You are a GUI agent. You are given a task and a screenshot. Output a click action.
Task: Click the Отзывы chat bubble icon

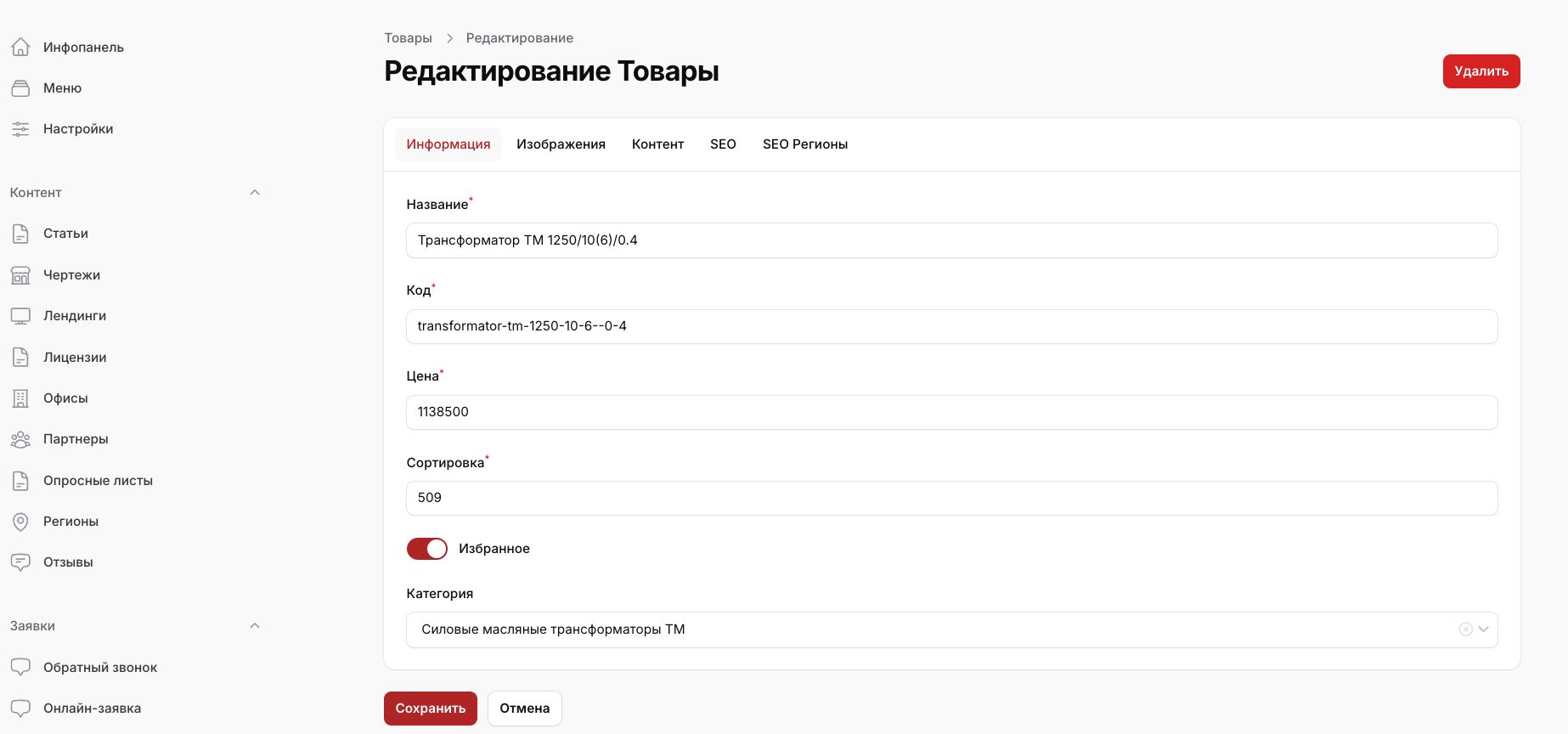coord(20,562)
